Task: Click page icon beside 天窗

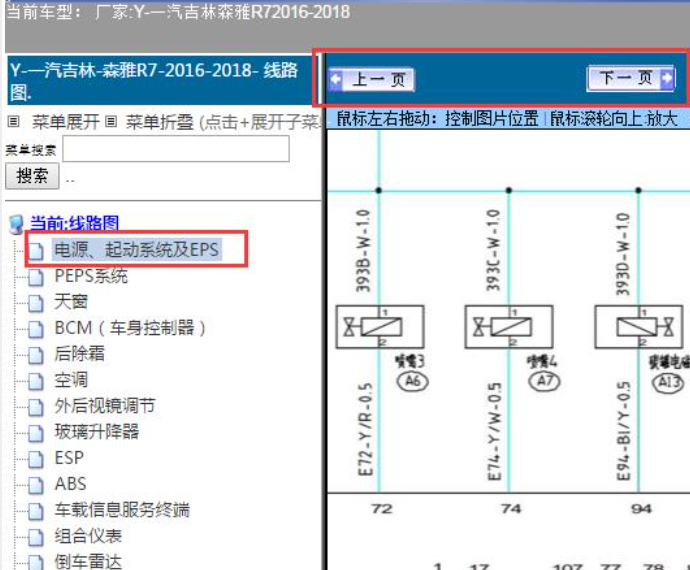Action: [36, 303]
